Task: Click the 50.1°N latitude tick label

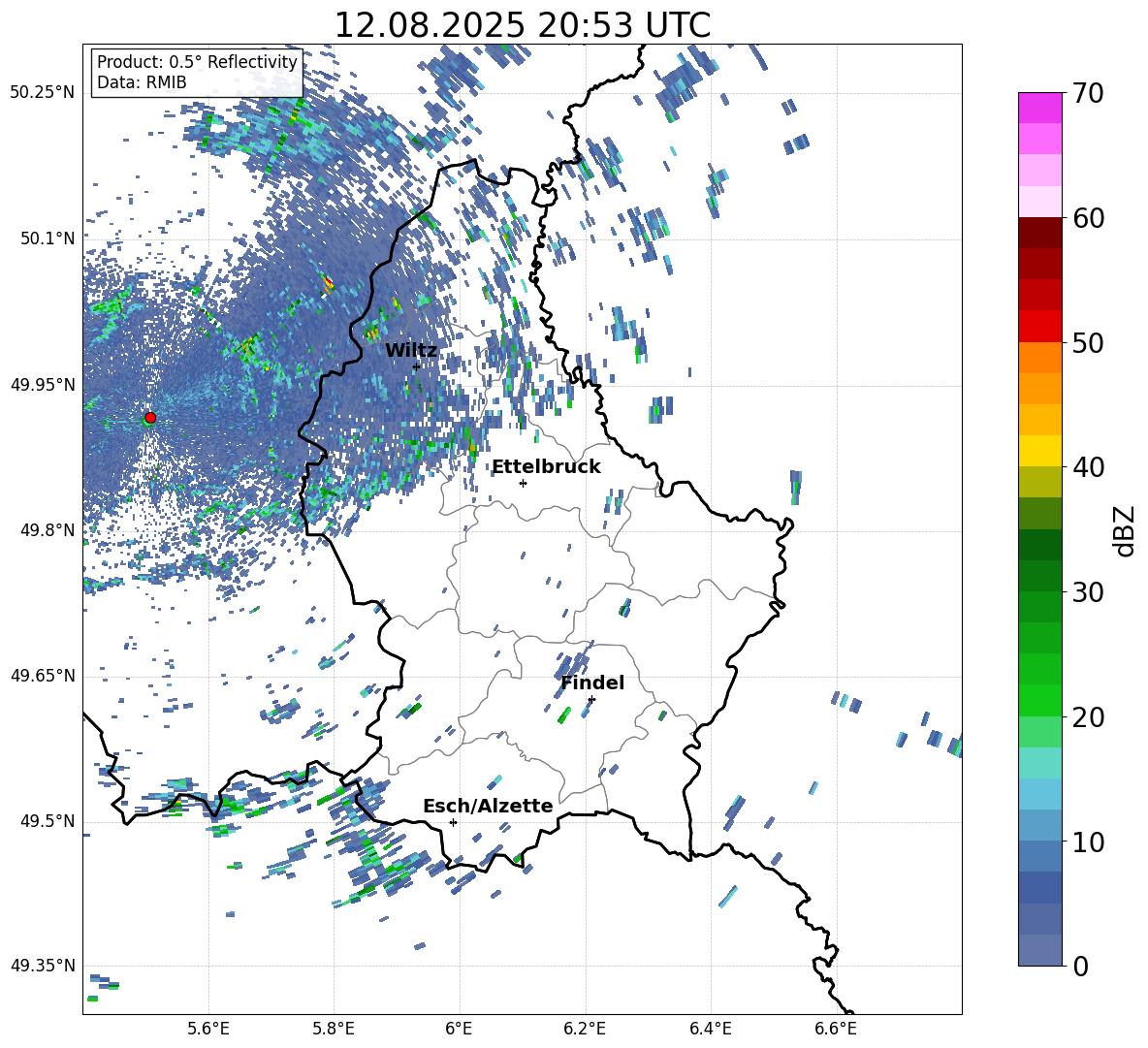Action: coord(48,238)
